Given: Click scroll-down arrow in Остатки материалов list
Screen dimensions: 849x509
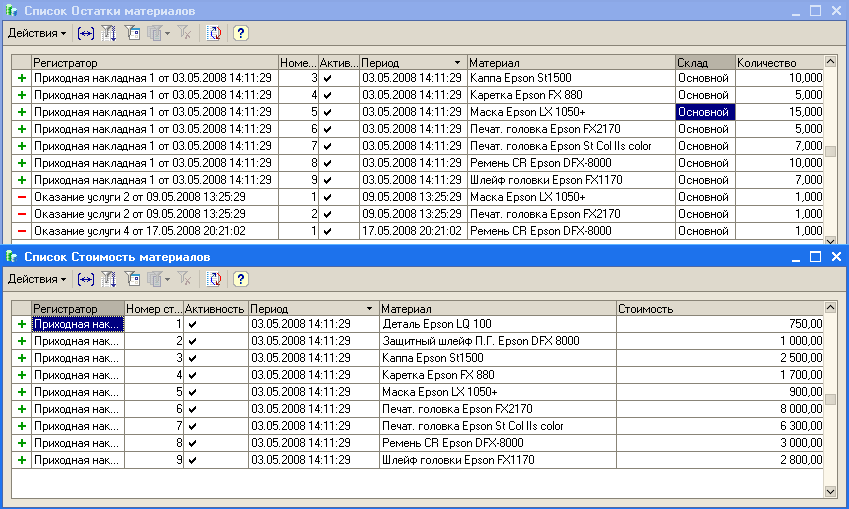Looking at the screenshot, I should 831,240.
